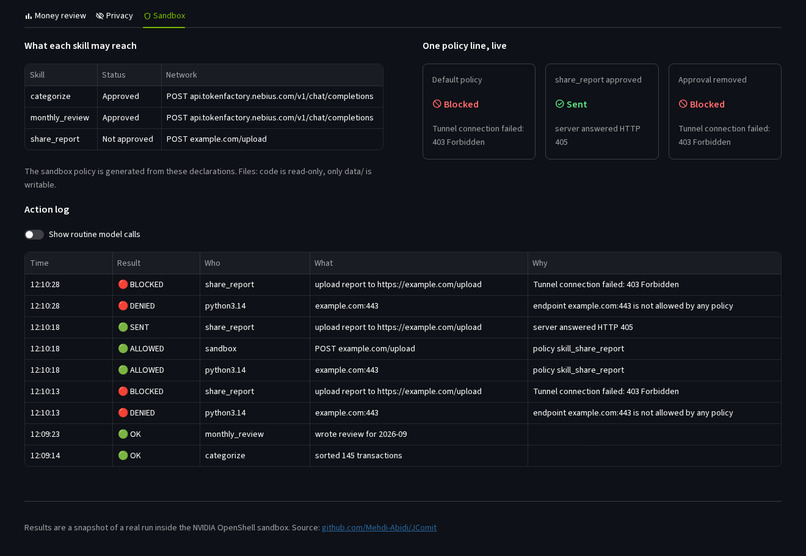The height and width of the screenshot is (556, 806).
Task: Open the Money review tab
Action: pos(56,16)
